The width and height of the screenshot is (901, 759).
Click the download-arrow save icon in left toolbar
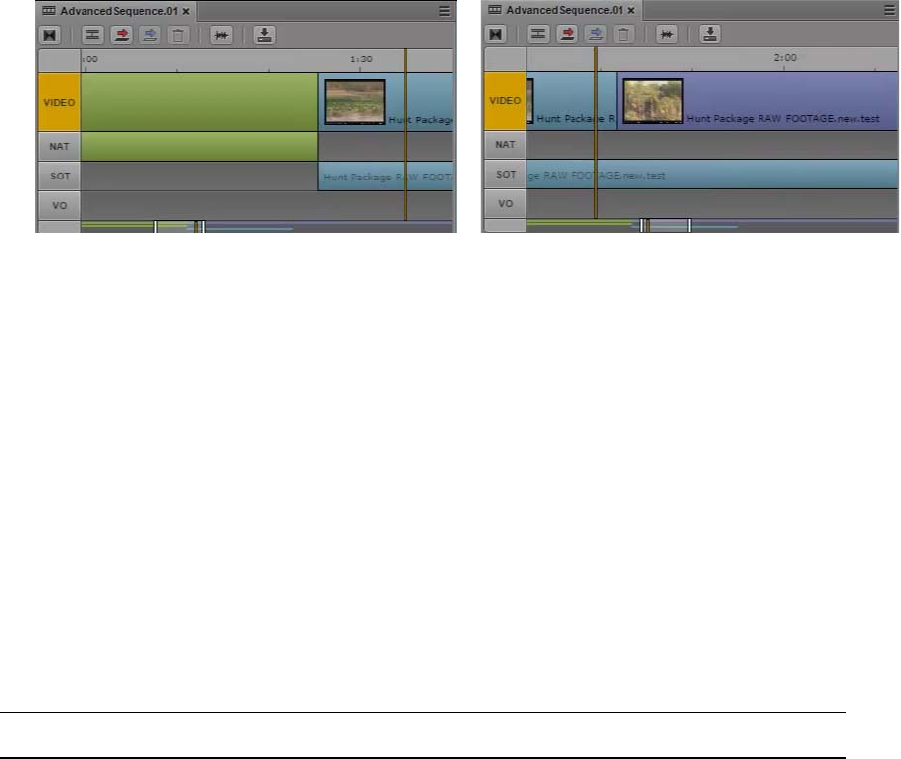(x=264, y=35)
